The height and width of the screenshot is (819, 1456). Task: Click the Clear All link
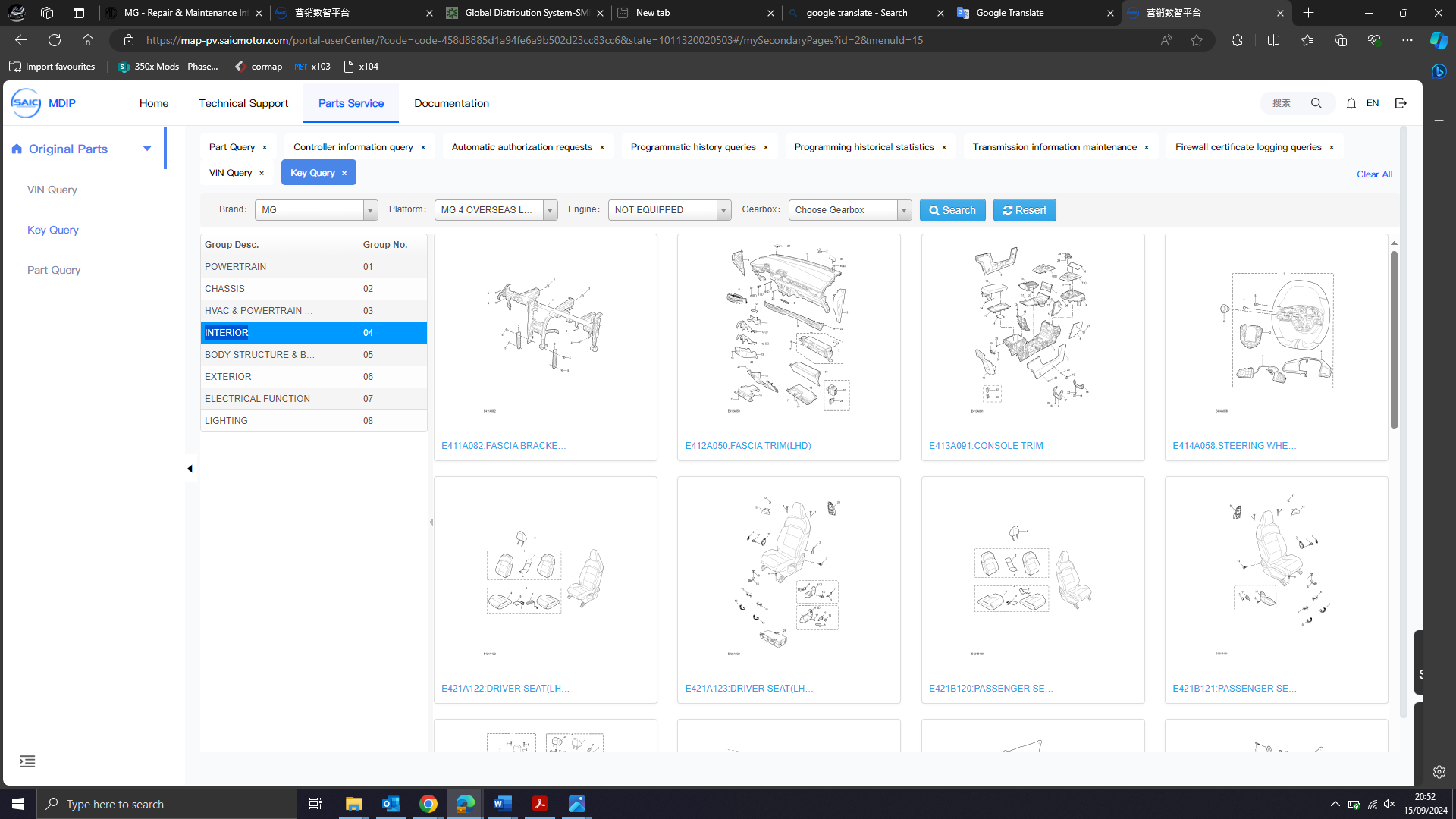tap(1374, 174)
